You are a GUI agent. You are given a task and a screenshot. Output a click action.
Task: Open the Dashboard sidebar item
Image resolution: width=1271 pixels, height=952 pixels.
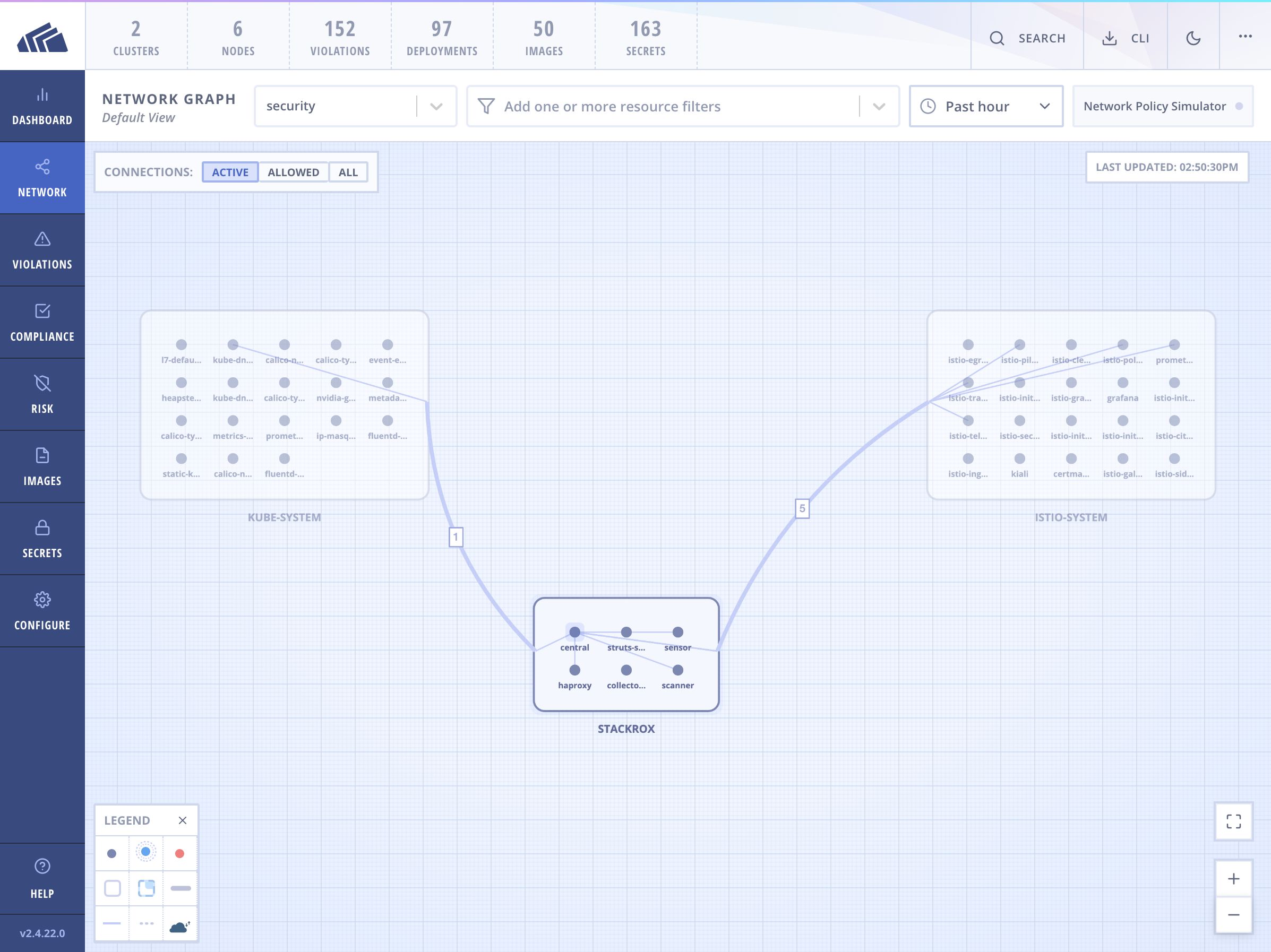tap(42, 107)
